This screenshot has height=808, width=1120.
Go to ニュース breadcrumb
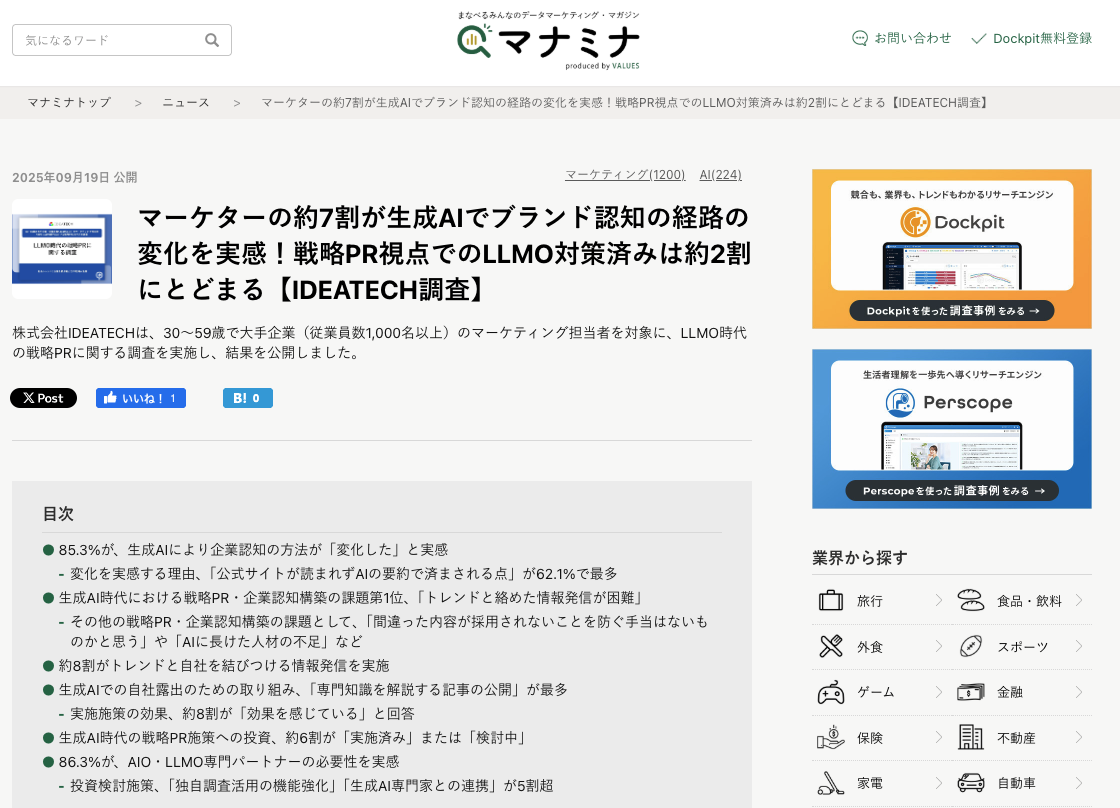coord(186,103)
